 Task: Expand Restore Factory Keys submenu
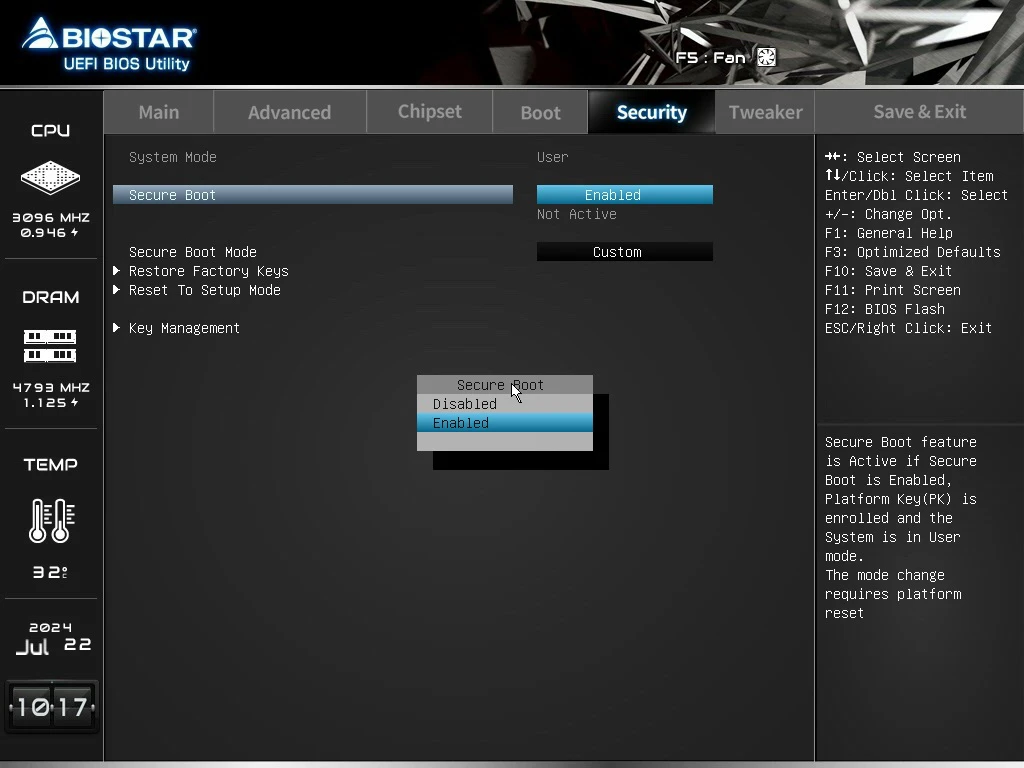click(208, 271)
